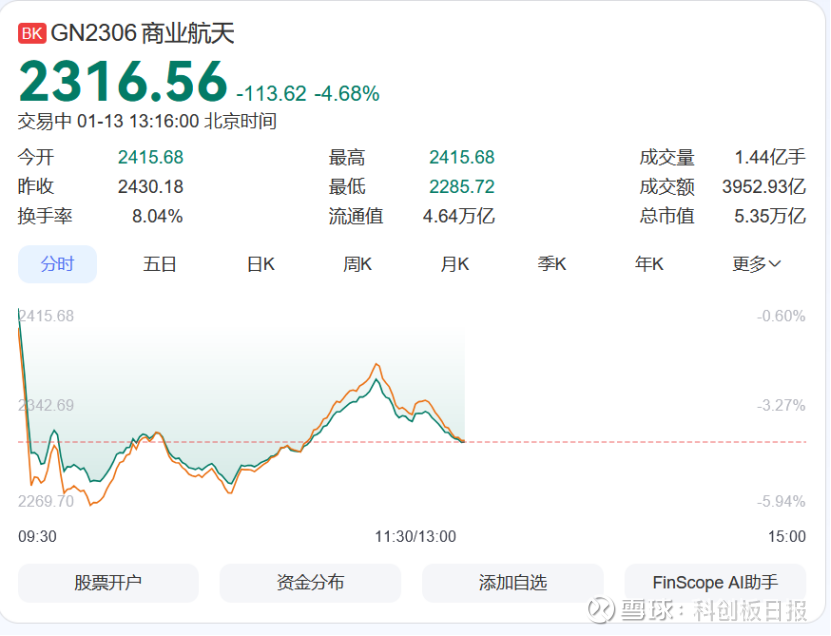
Task: Switch to the 日K tab
Action: 261,264
